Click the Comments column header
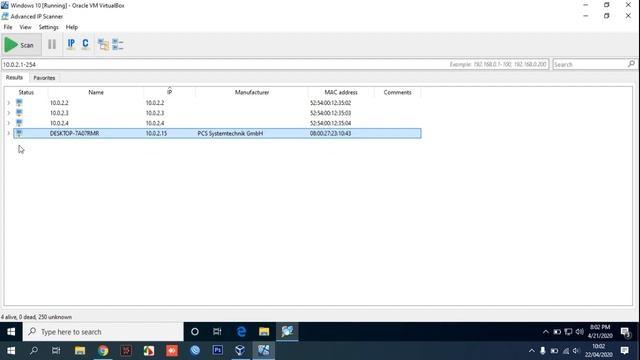The width and height of the screenshot is (640, 360). coord(397,92)
